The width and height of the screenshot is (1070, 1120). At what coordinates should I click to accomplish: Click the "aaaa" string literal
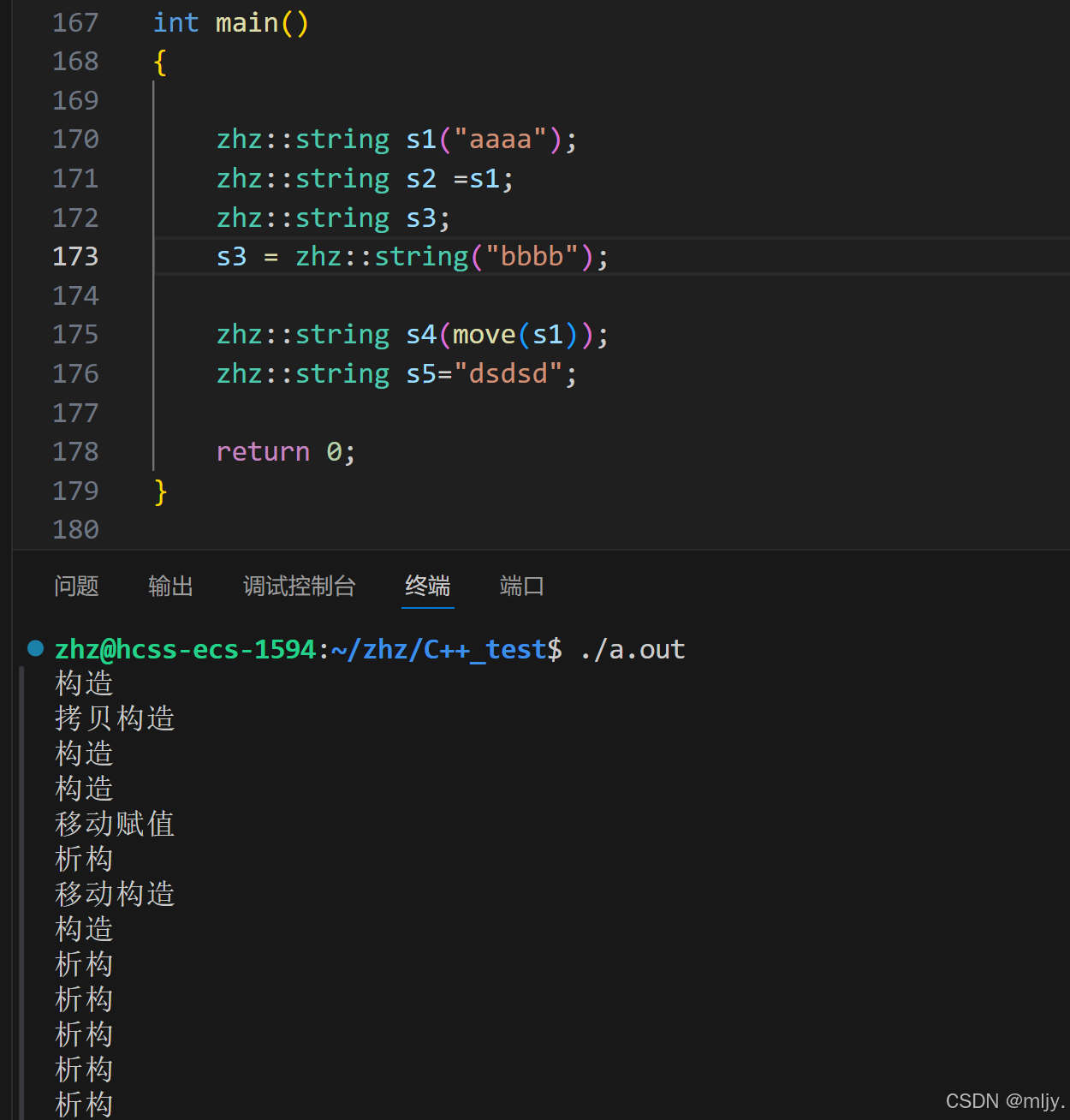coord(500,139)
